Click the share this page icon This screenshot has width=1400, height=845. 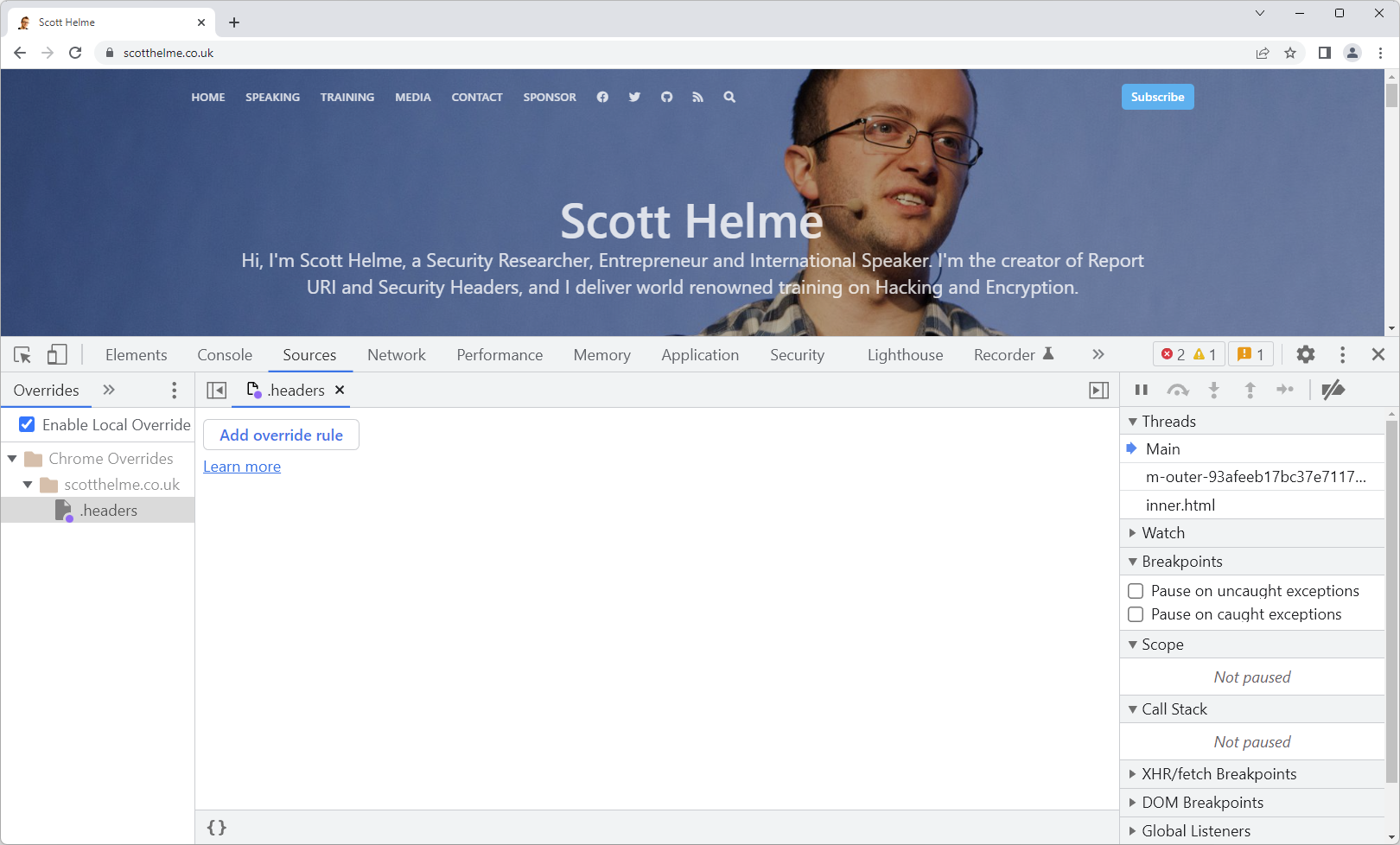tap(1263, 53)
